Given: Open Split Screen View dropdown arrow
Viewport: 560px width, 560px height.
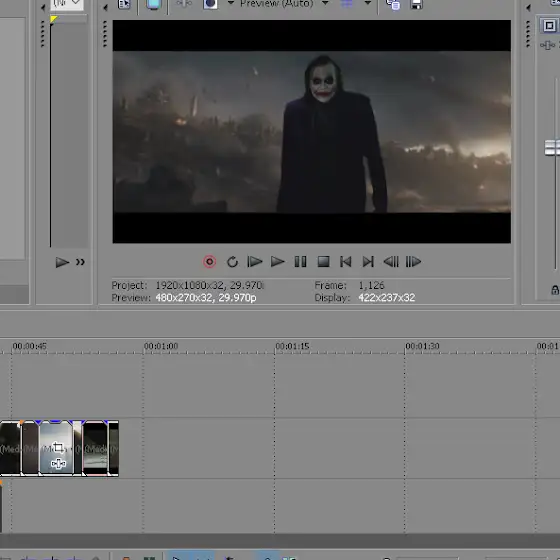Looking at the screenshot, I should 231,3.
